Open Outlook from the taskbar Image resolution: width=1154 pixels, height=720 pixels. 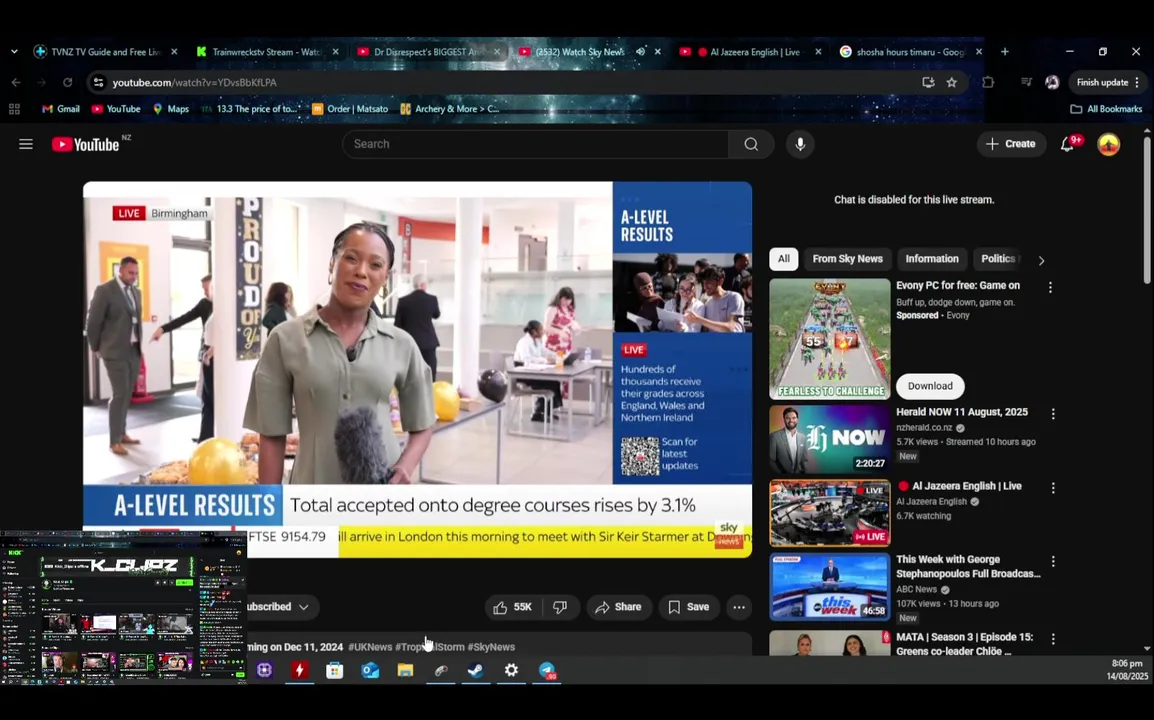click(x=369, y=670)
